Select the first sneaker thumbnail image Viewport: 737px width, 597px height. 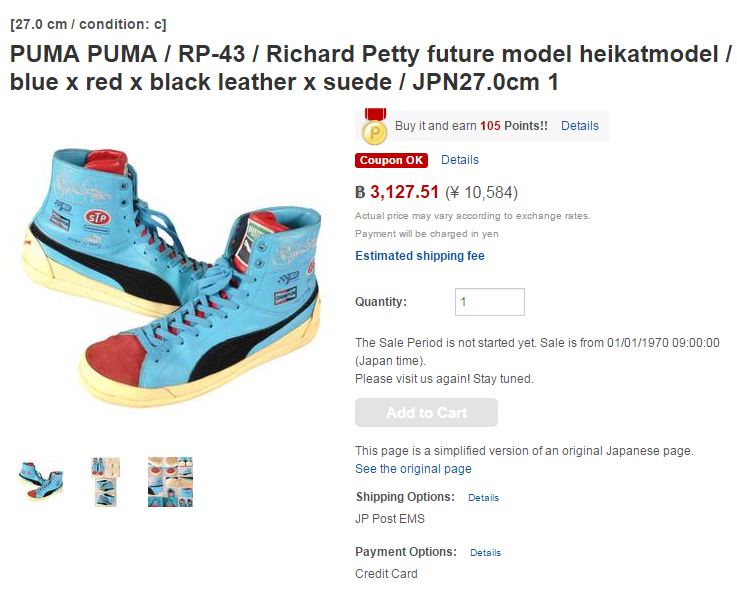coord(40,482)
